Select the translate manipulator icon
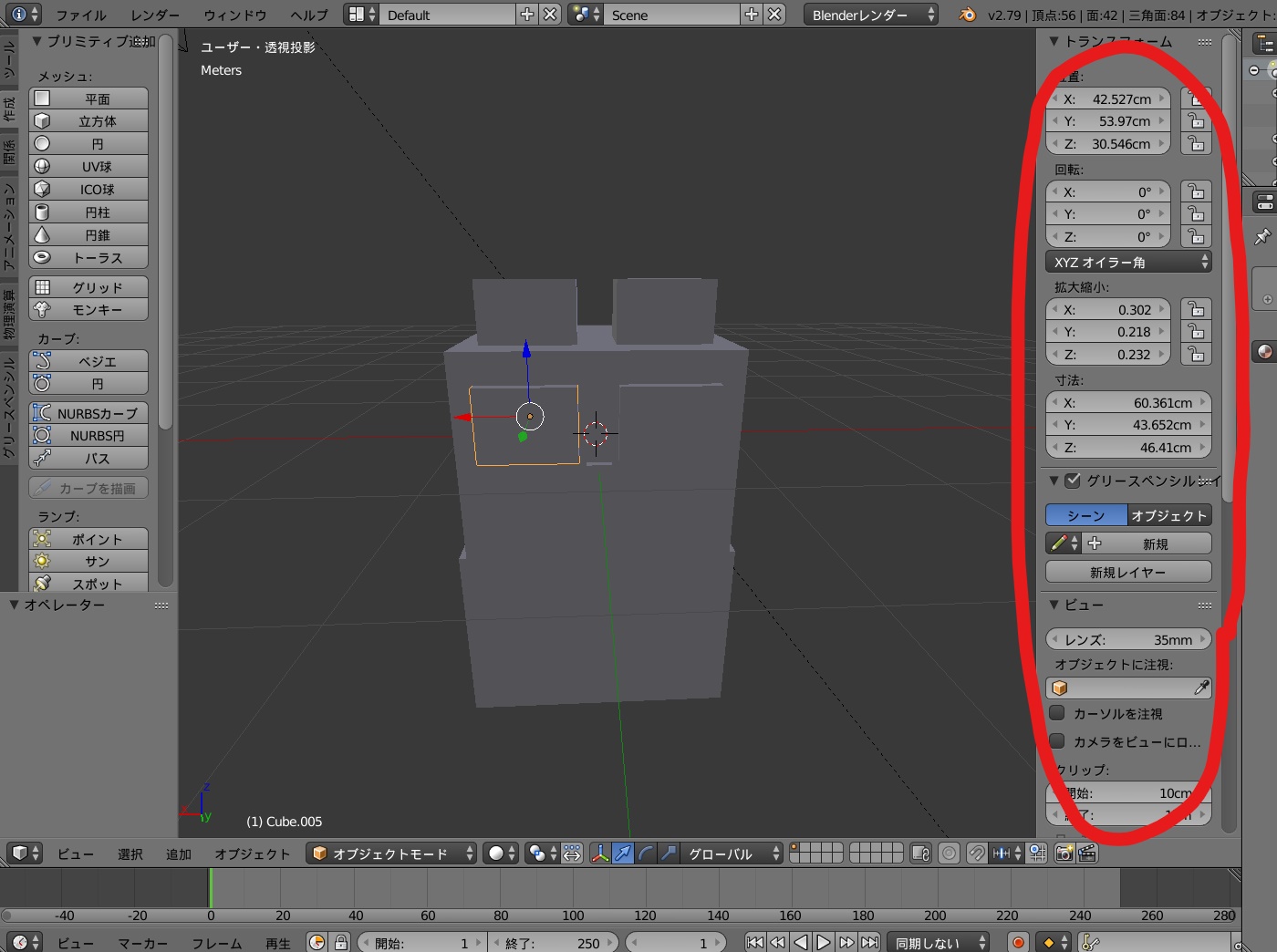 coord(624,853)
